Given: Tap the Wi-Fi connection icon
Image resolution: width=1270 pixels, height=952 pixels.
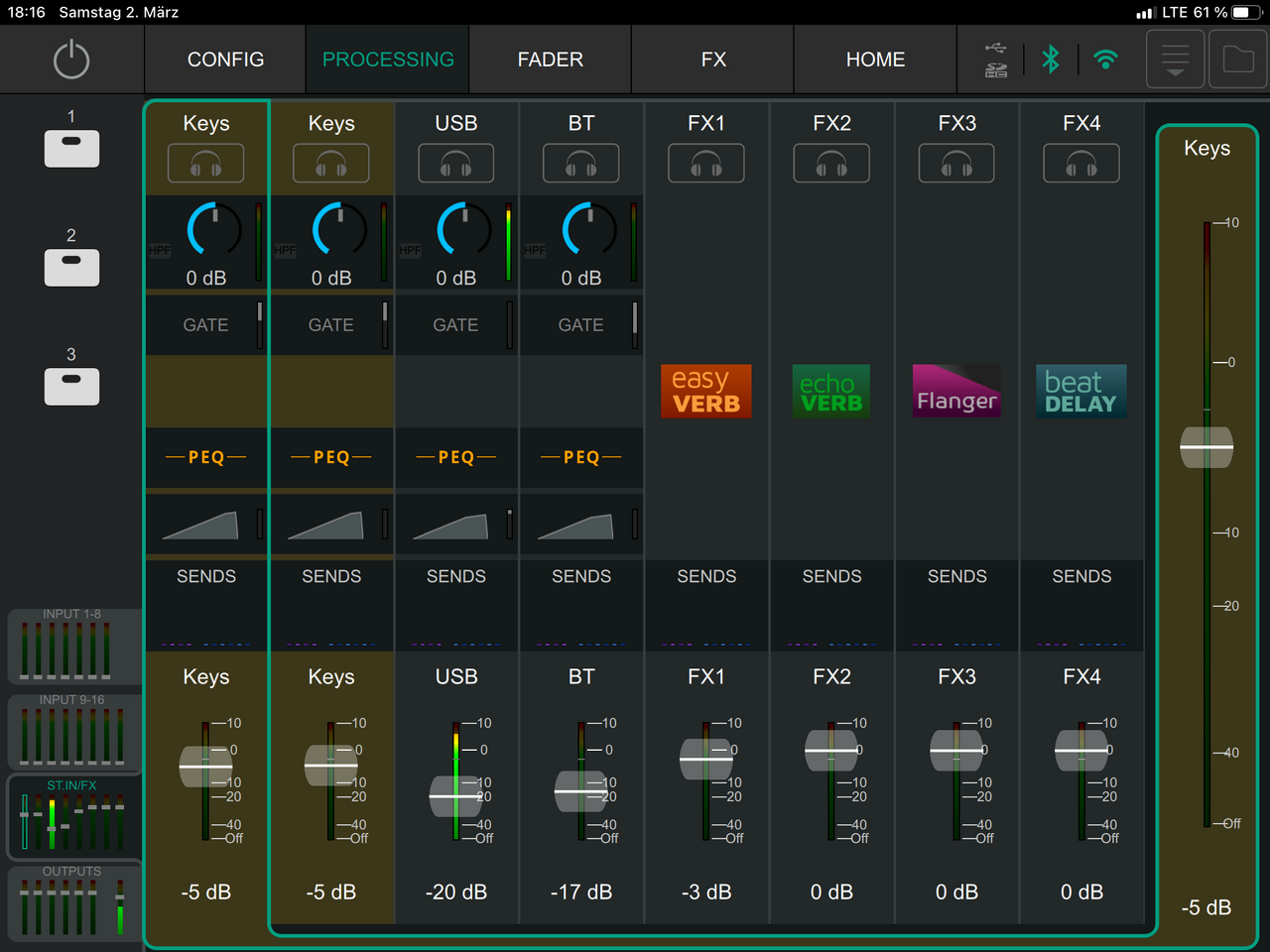Looking at the screenshot, I should [1105, 59].
